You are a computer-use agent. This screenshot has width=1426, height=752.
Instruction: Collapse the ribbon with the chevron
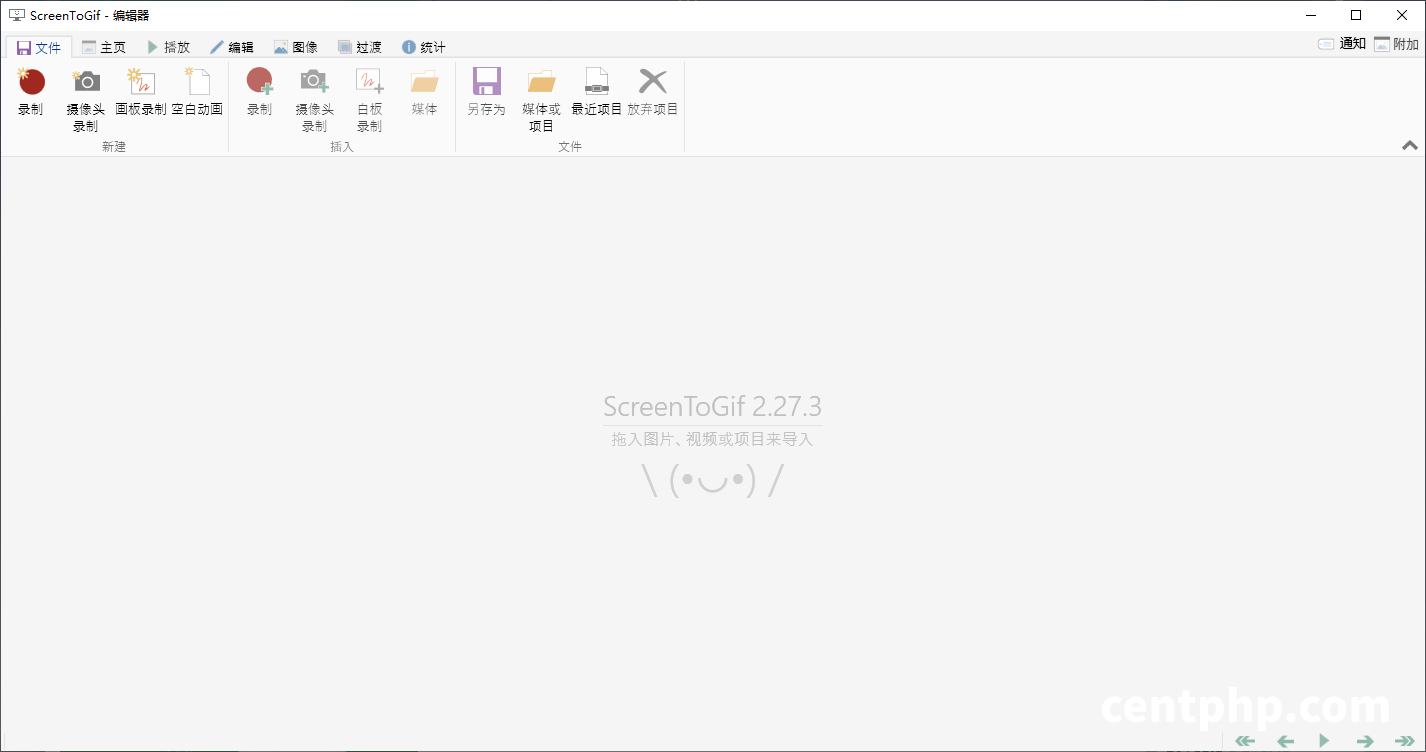[1410, 145]
